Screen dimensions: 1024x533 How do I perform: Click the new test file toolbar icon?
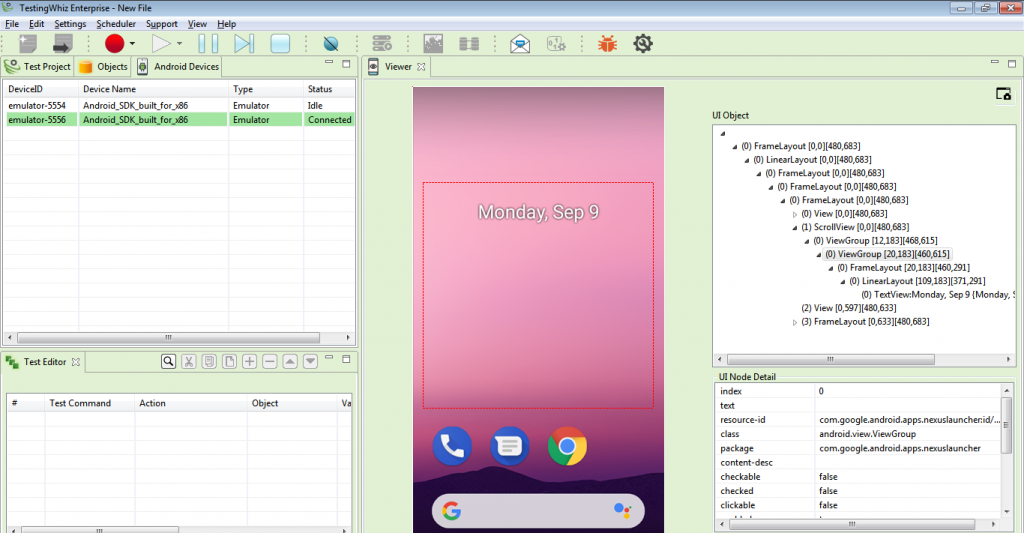(x=27, y=44)
